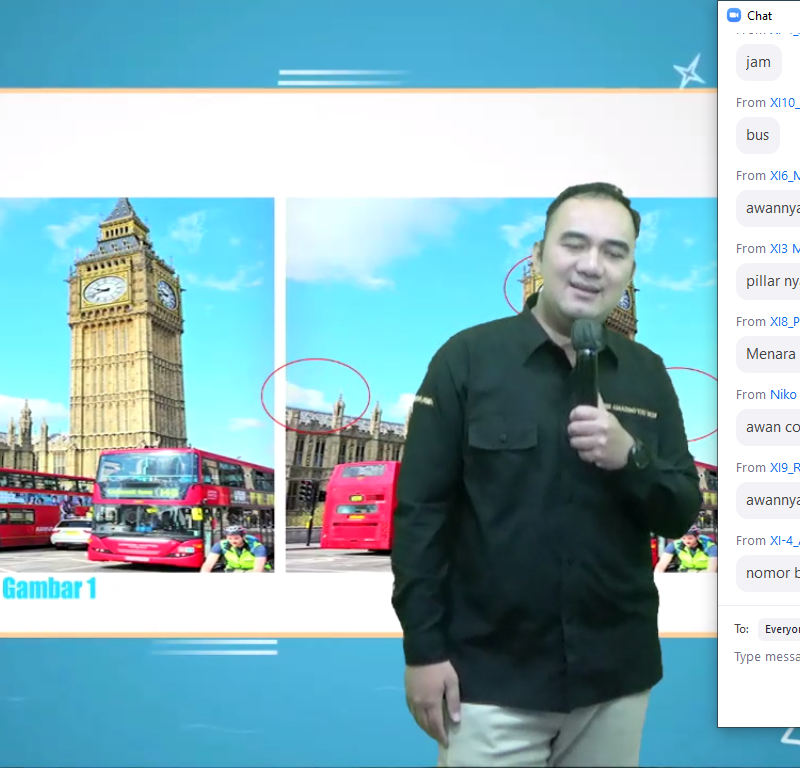
Task: Click the XI3 sender name link
Action: tap(784, 248)
